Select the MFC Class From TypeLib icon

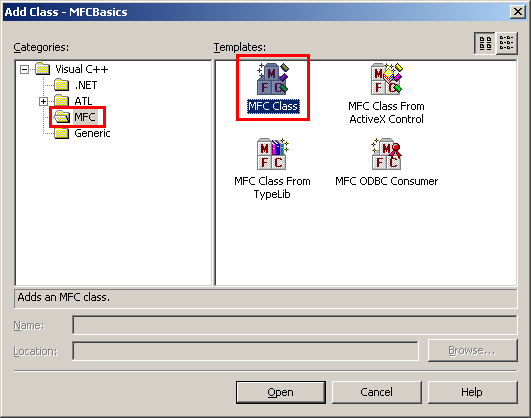click(273, 154)
